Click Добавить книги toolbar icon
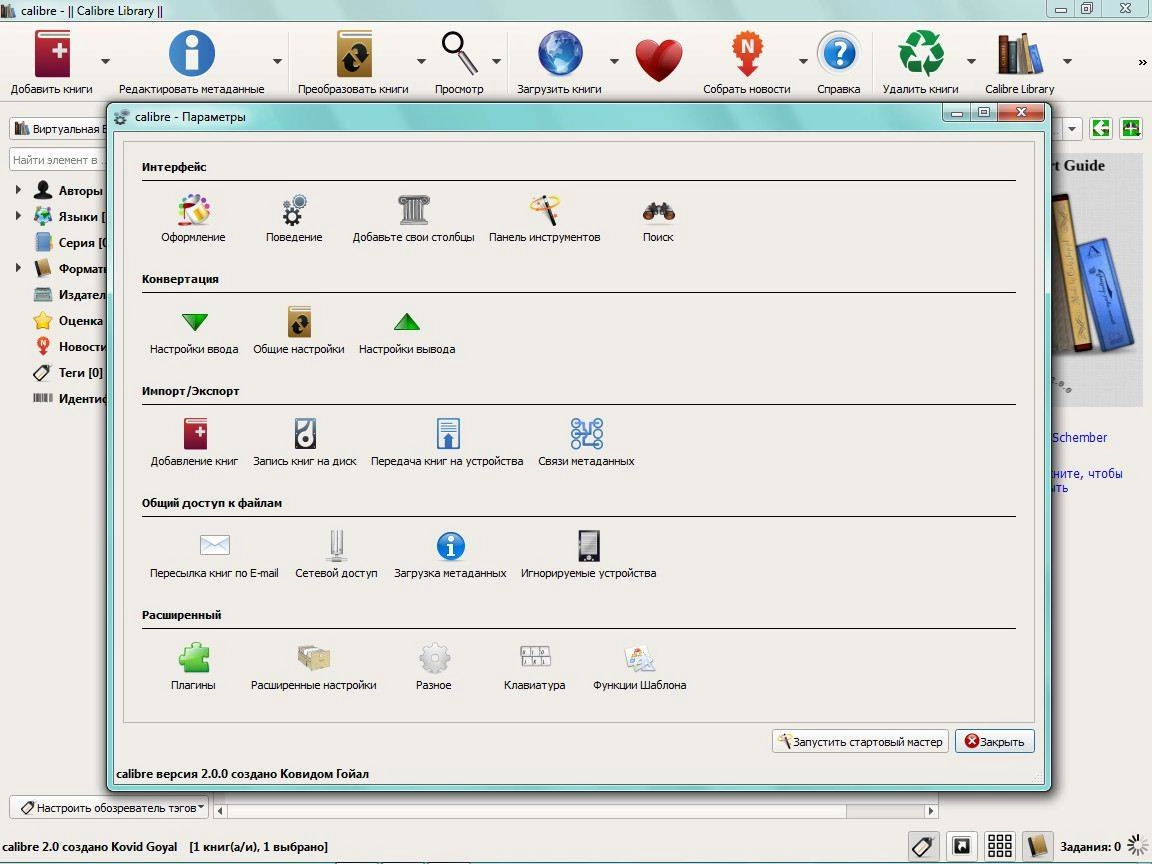This screenshot has height=864, width=1152. pos(52,62)
